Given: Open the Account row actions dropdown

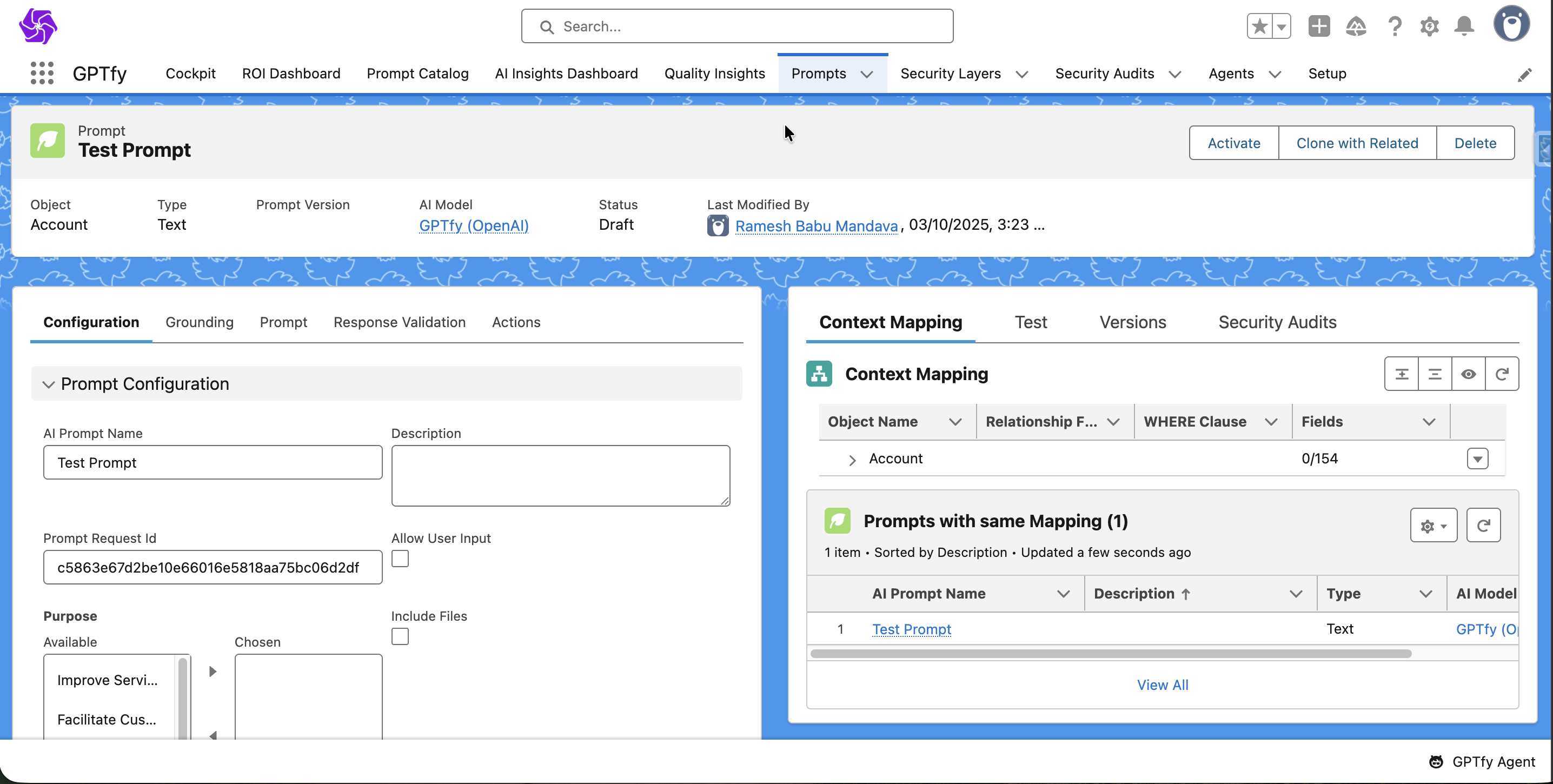Looking at the screenshot, I should click(1477, 459).
